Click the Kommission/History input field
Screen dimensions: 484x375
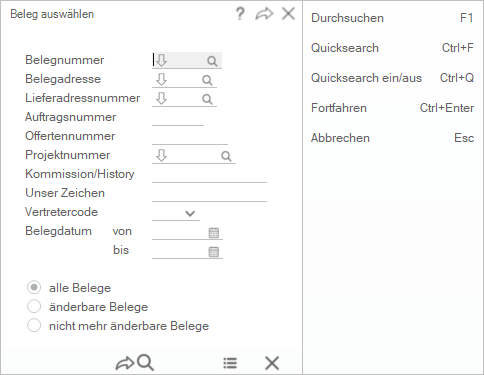click(x=209, y=175)
